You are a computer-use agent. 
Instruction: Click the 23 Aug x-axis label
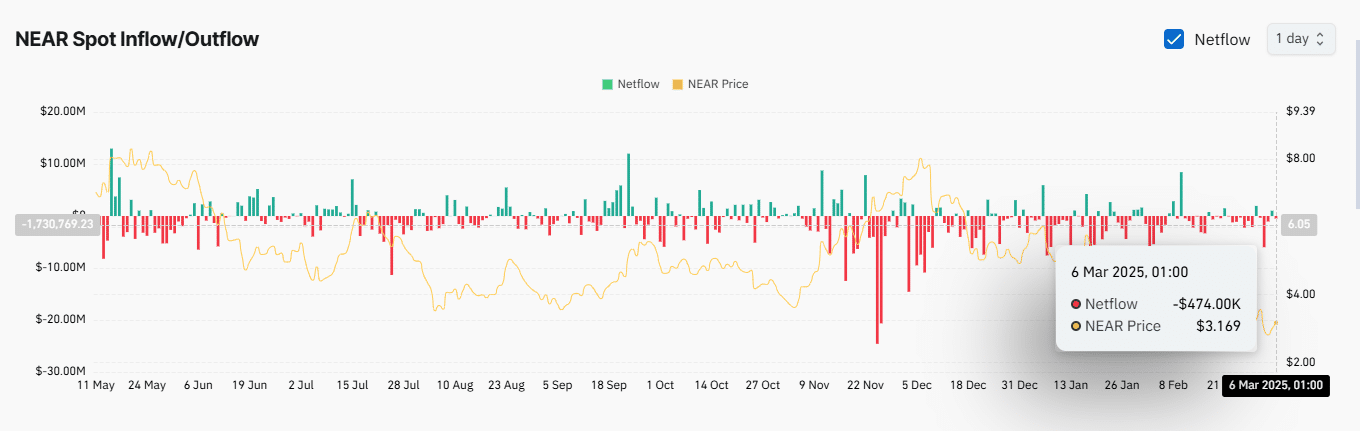point(506,385)
